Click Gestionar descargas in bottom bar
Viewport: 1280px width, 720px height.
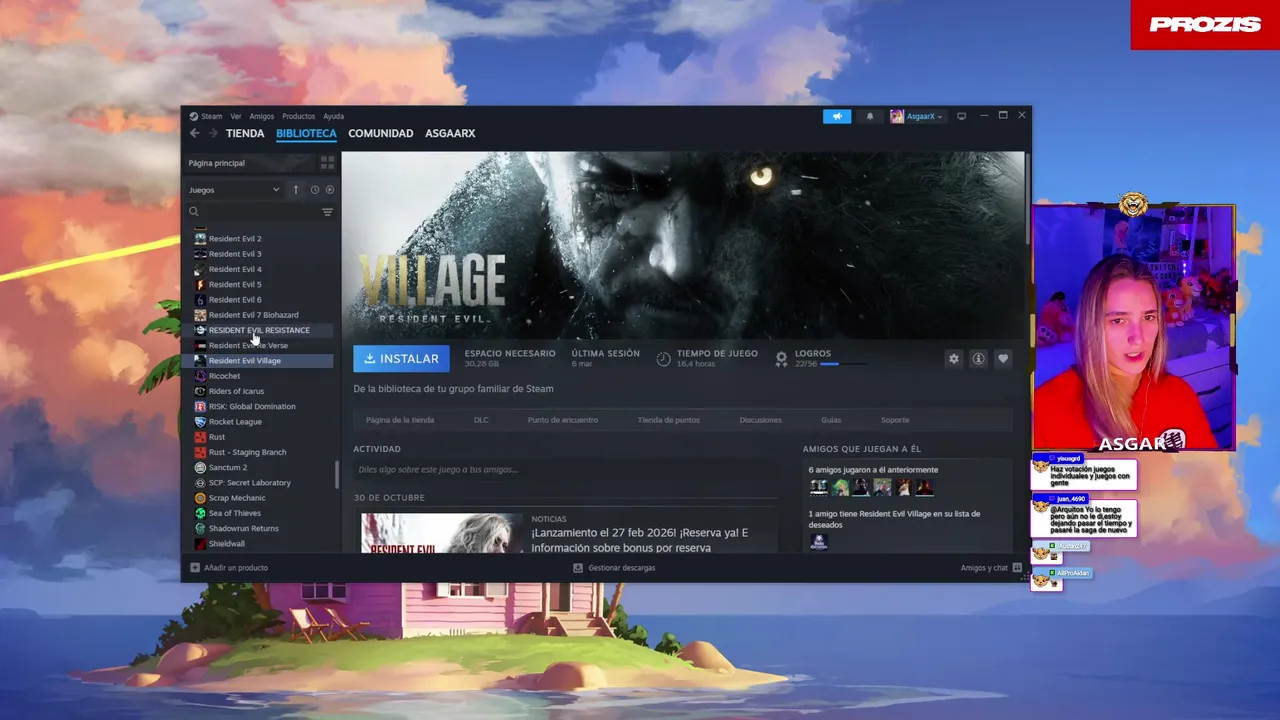622,568
